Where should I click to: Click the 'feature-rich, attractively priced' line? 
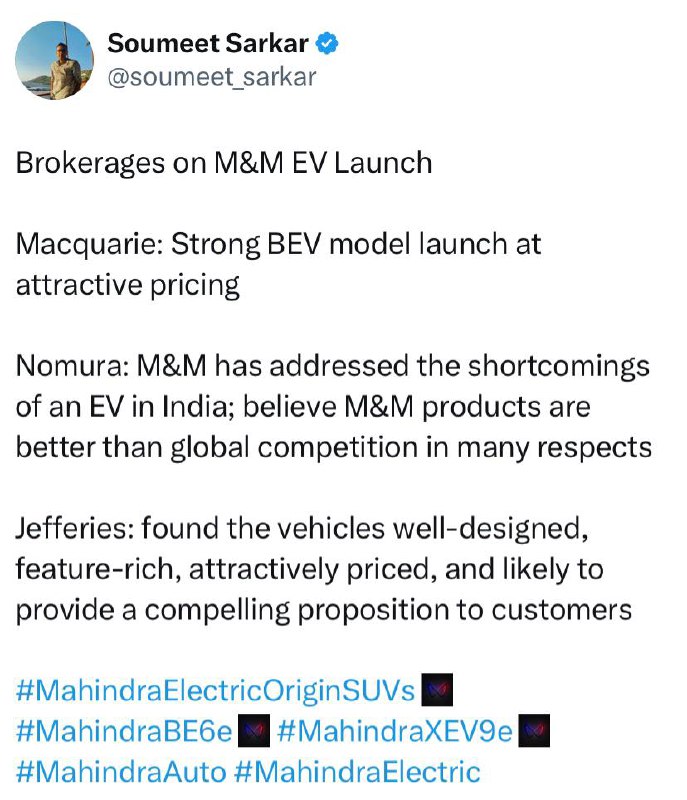(x=310, y=569)
